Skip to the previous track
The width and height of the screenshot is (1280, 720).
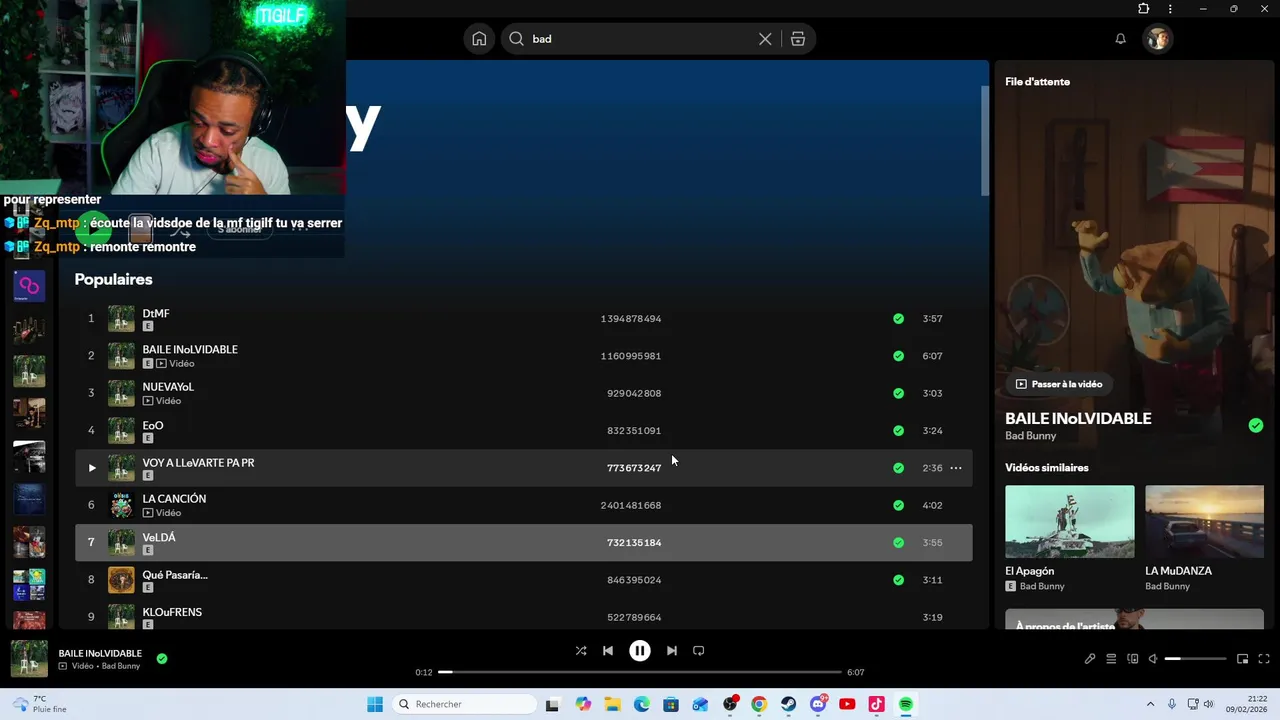click(x=608, y=651)
